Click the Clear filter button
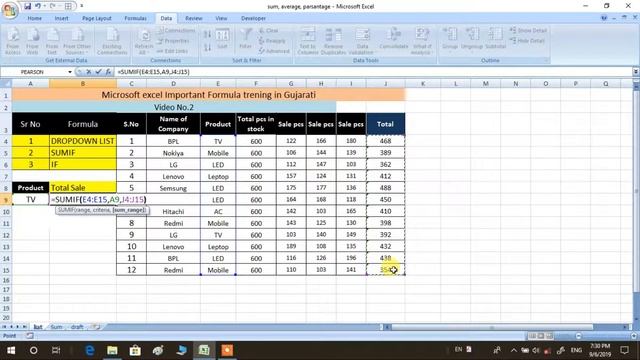Viewport: 640px width, 360px height. [269, 31]
